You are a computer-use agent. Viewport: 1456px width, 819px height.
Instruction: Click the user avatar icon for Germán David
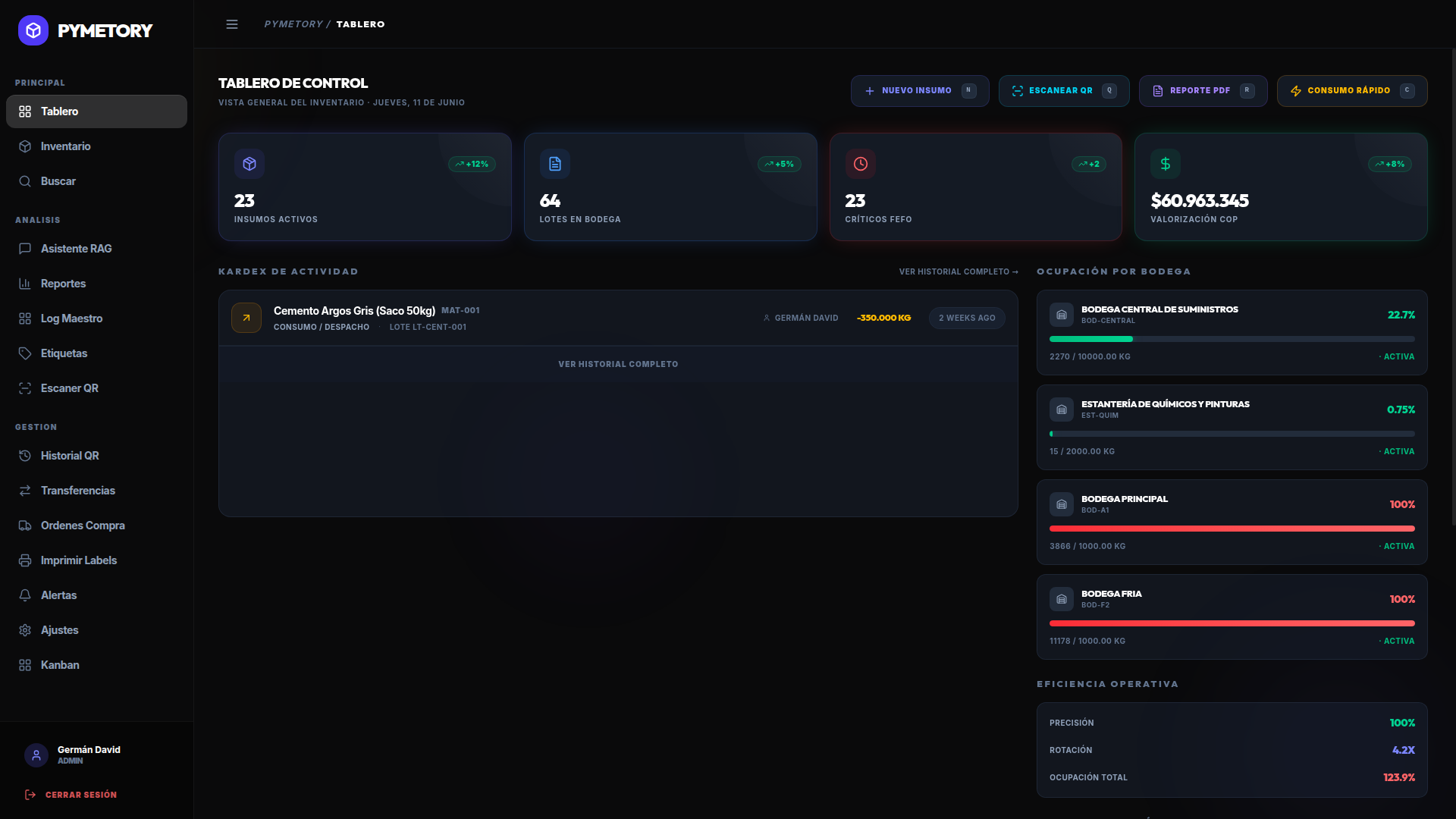pyautogui.click(x=36, y=755)
